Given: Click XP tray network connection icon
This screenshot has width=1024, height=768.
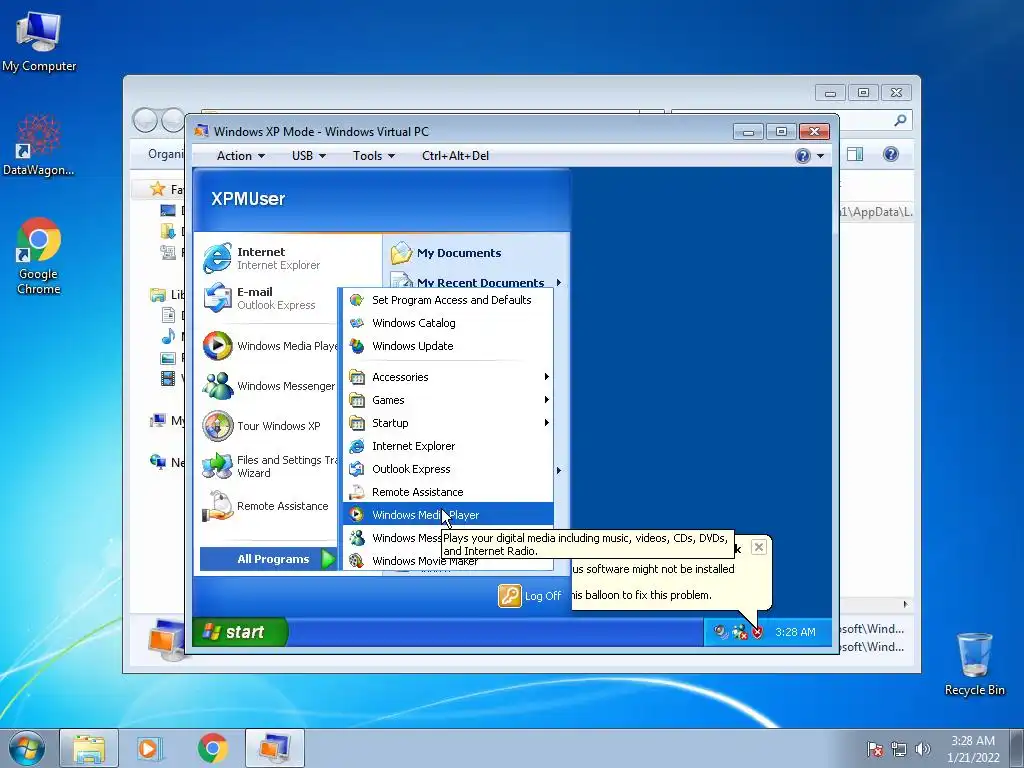Looking at the screenshot, I should [x=739, y=632].
